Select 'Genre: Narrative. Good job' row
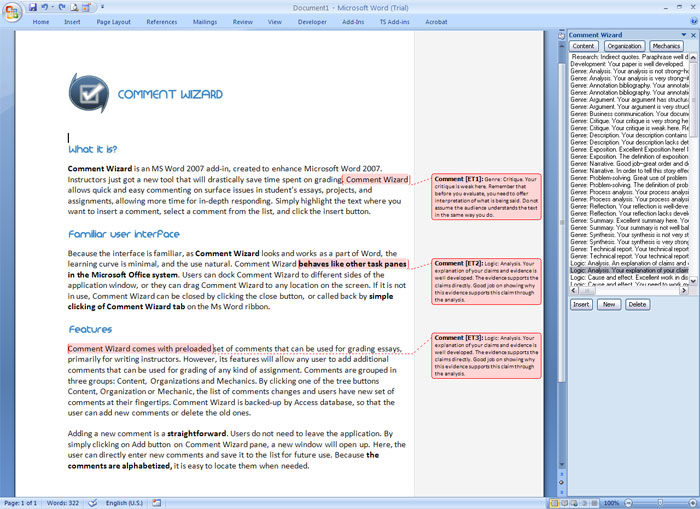Image resolution: width=700 pixels, height=509 pixels. coord(629,163)
